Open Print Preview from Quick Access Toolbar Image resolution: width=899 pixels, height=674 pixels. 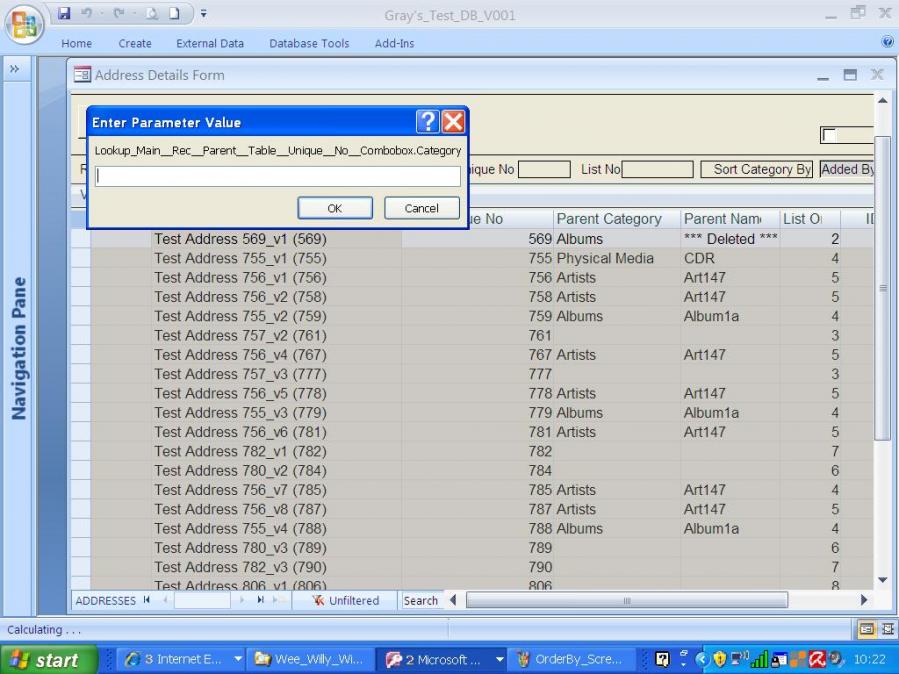(x=151, y=13)
